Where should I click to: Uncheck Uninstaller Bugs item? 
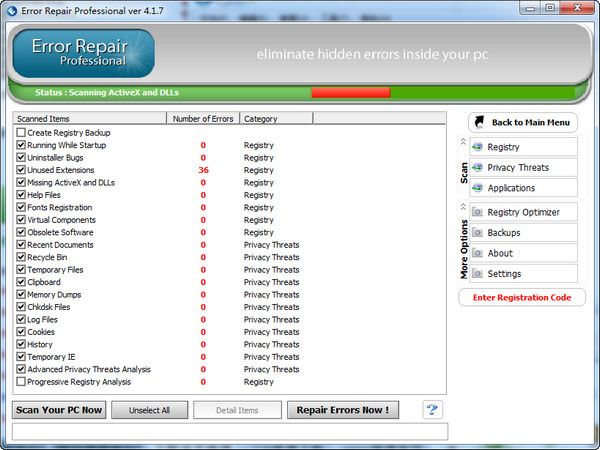pyautogui.click(x=21, y=158)
